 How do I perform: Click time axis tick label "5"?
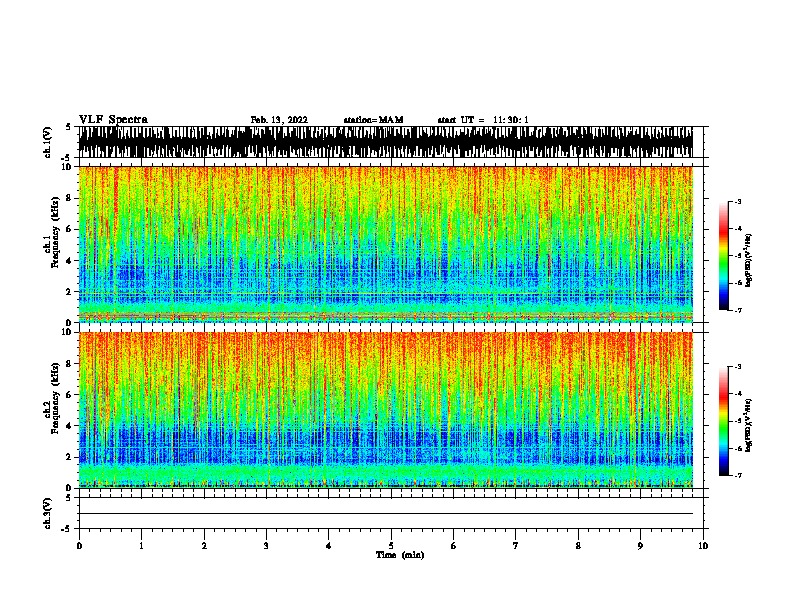(391, 546)
